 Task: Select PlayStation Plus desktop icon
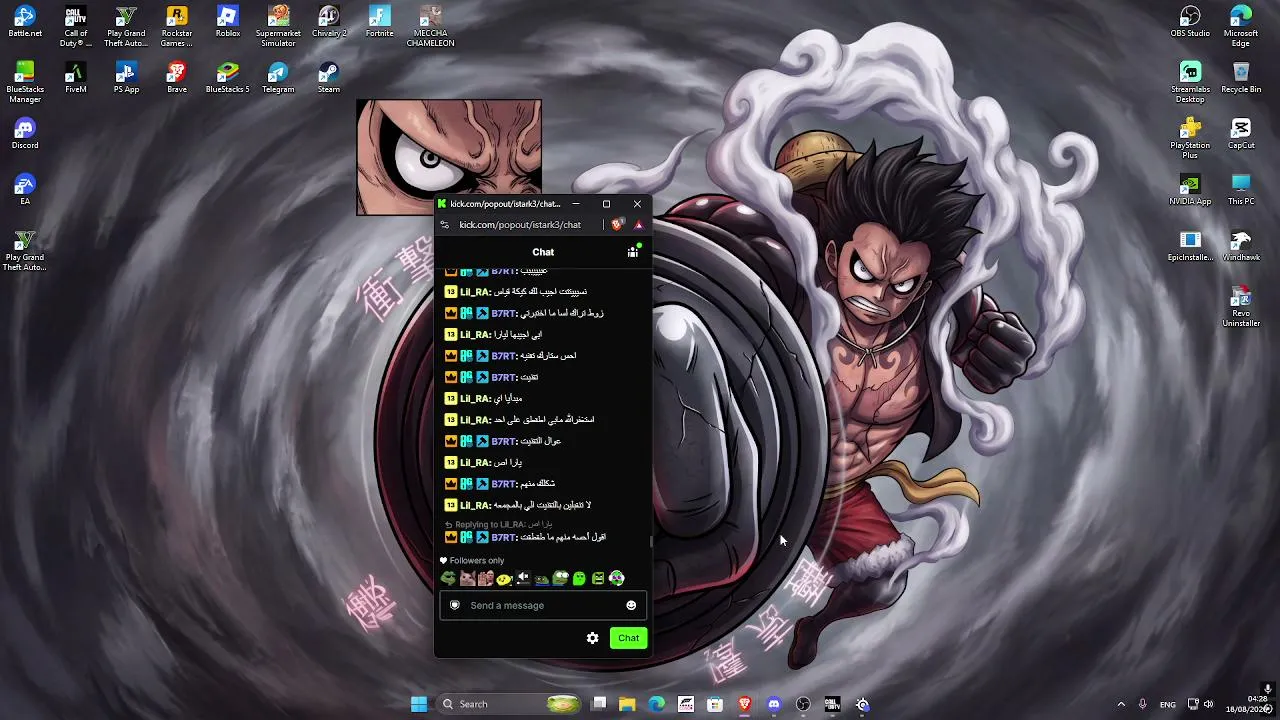1190,139
